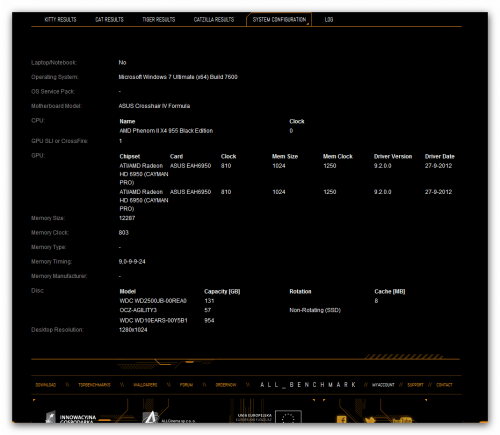Image resolution: width=500 pixels, height=435 pixels.
Task: Visit the Forum footer link
Action: (186, 385)
